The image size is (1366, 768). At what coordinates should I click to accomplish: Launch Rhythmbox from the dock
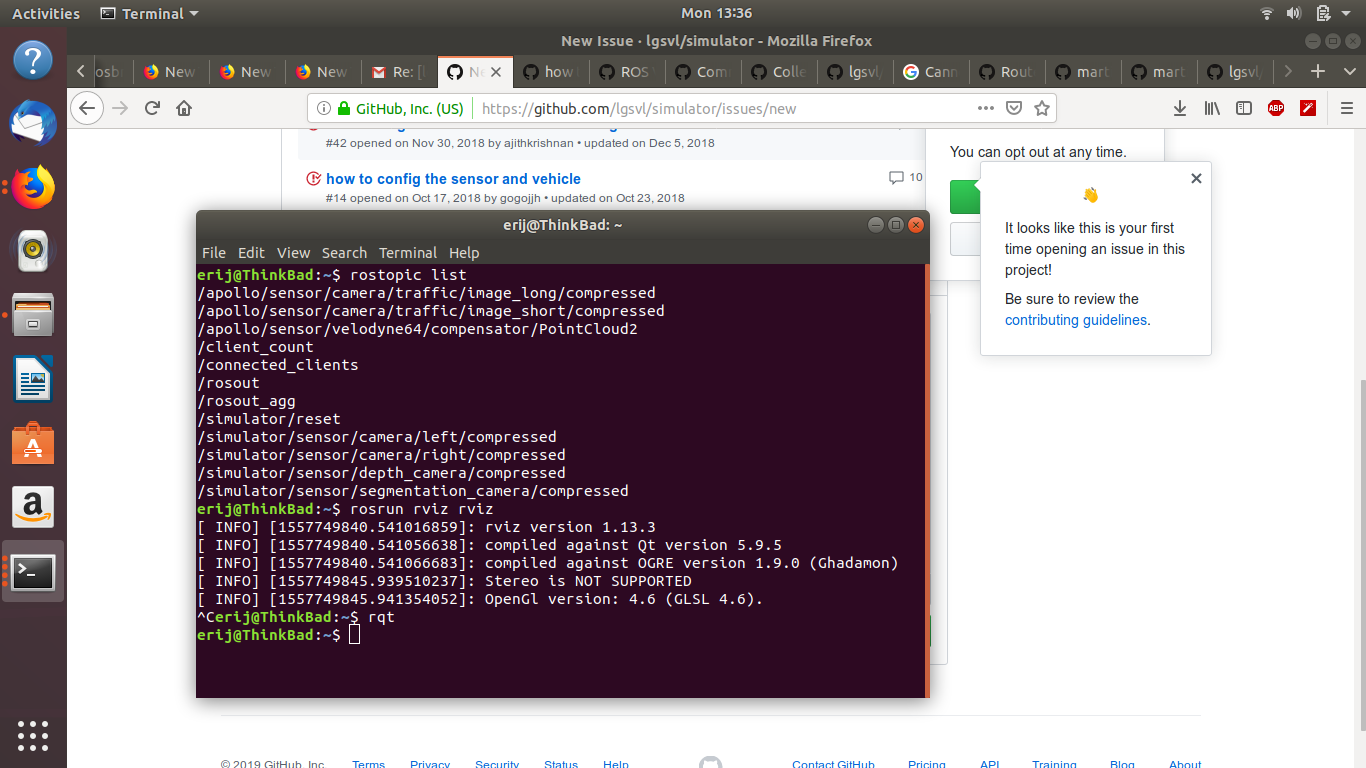(33, 251)
